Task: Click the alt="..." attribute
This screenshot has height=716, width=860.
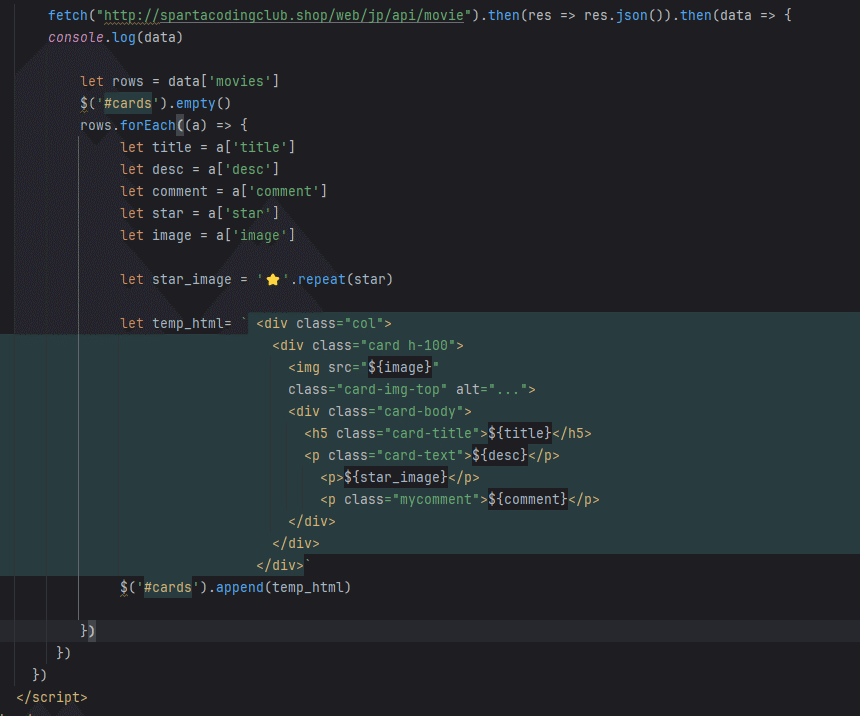Action: (x=491, y=389)
